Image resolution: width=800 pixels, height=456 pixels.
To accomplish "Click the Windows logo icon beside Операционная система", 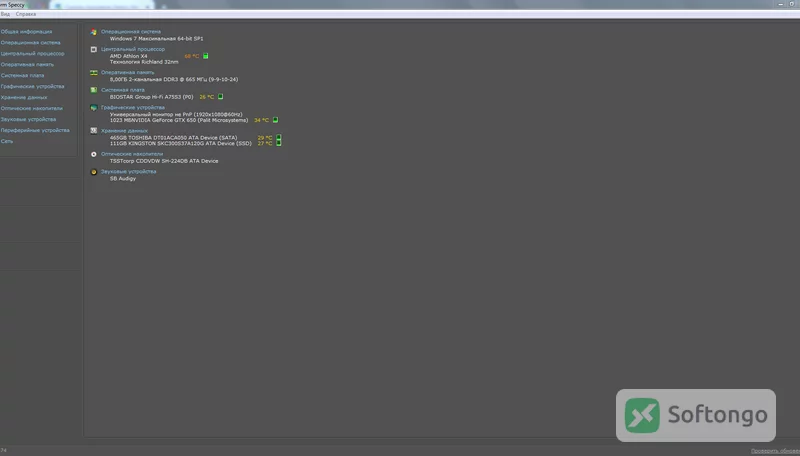I will point(93,32).
